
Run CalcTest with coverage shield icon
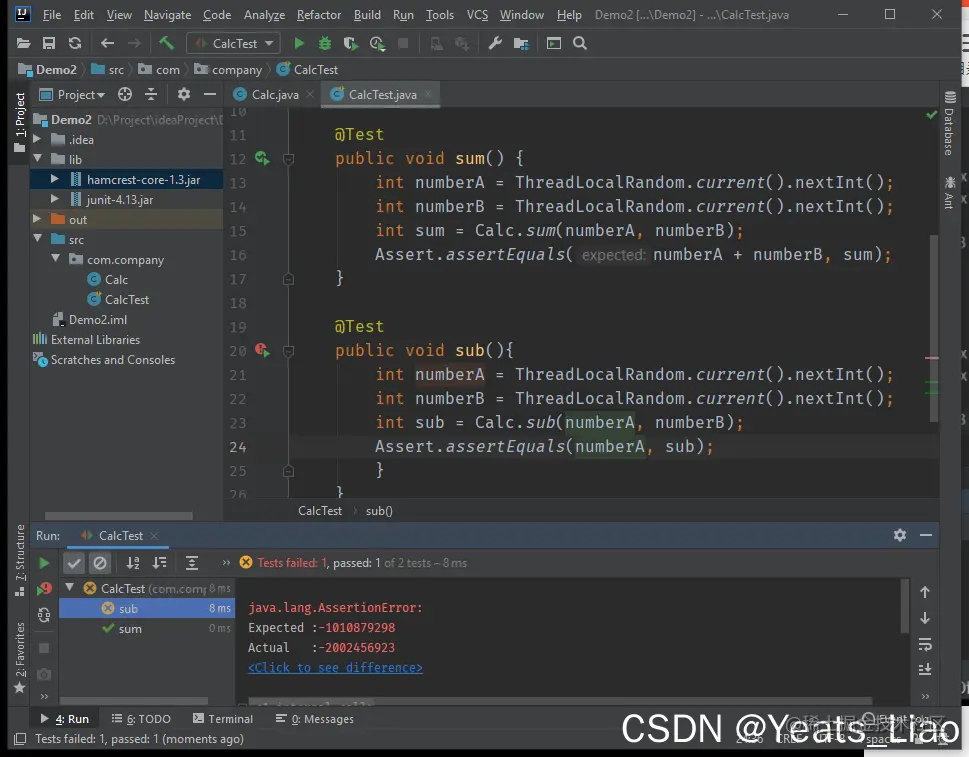point(350,43)
